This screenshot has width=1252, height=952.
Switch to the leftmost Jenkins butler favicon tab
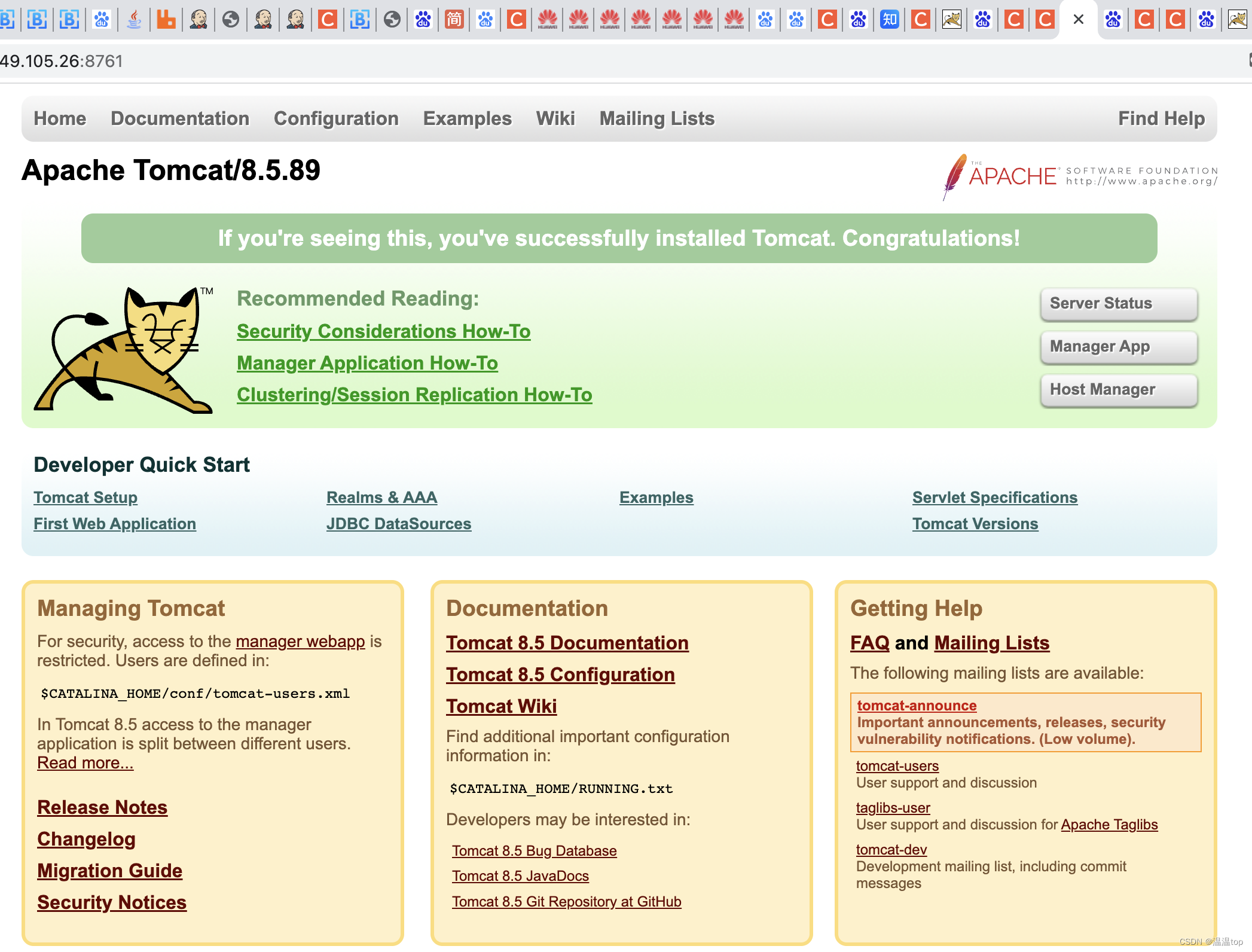(x=199, y=20)
